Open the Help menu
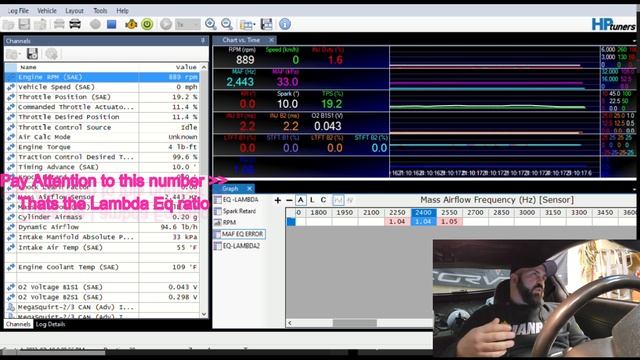Viewport: 640px width, 360px height. tap(122, 11)
